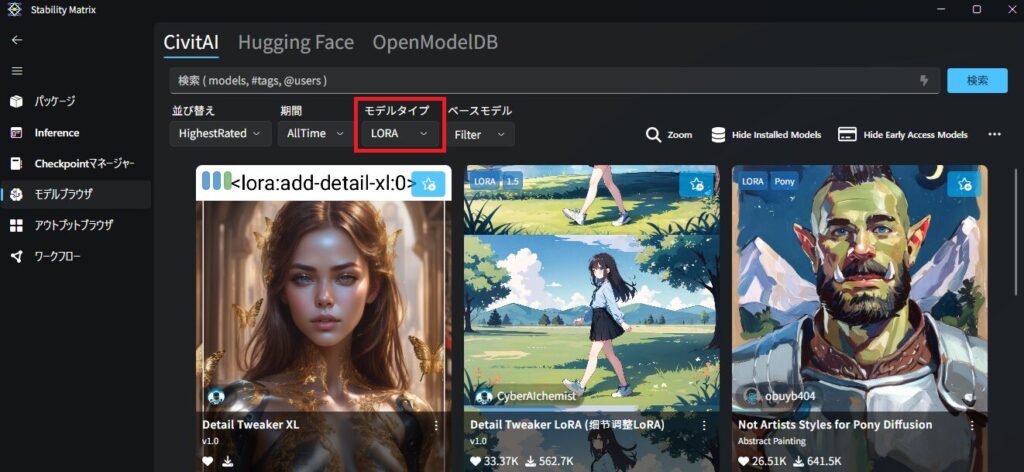Click the lightning icon in search box
Image resolution: width=1024 pixels, height=472 pixels.
tap(924, 81)
